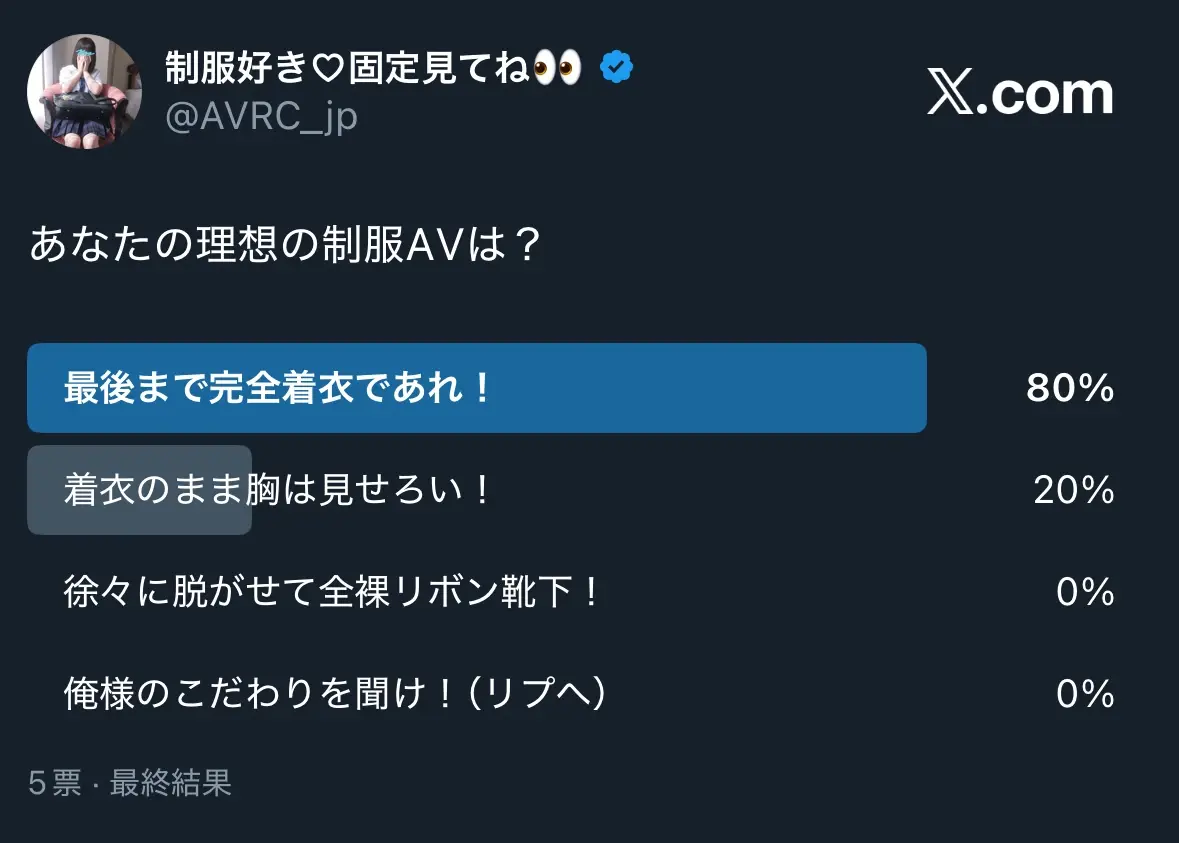Image resolution: width=1179 pixels, height=843 pixels.
Task: Click the .com text beside X logo
Action: (x=1044, y=96)
